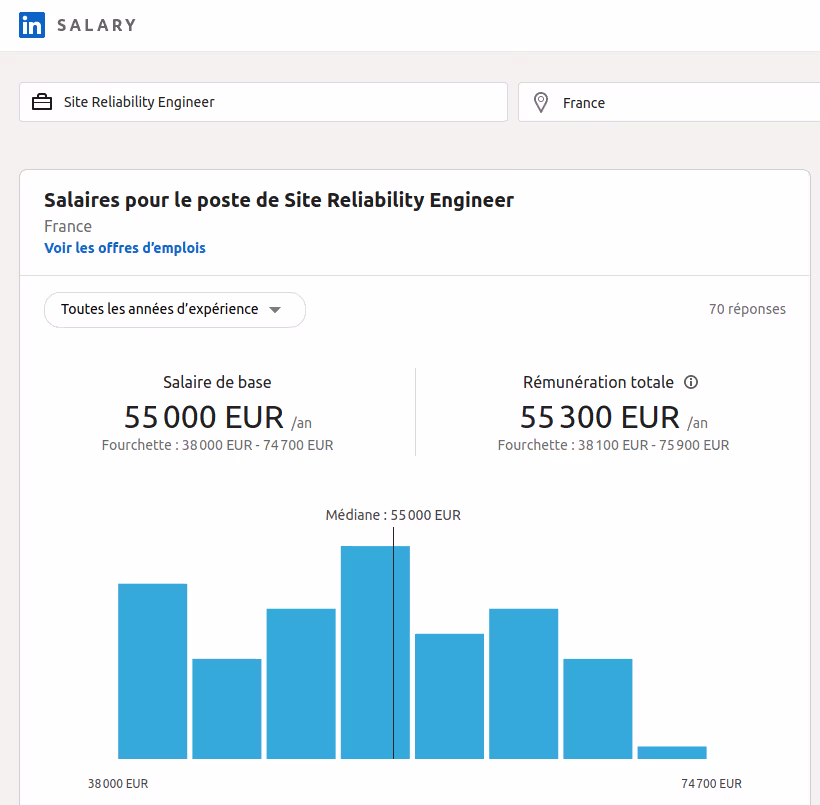
Task: Click the Salaire de base heading
Action: [217, 382]
